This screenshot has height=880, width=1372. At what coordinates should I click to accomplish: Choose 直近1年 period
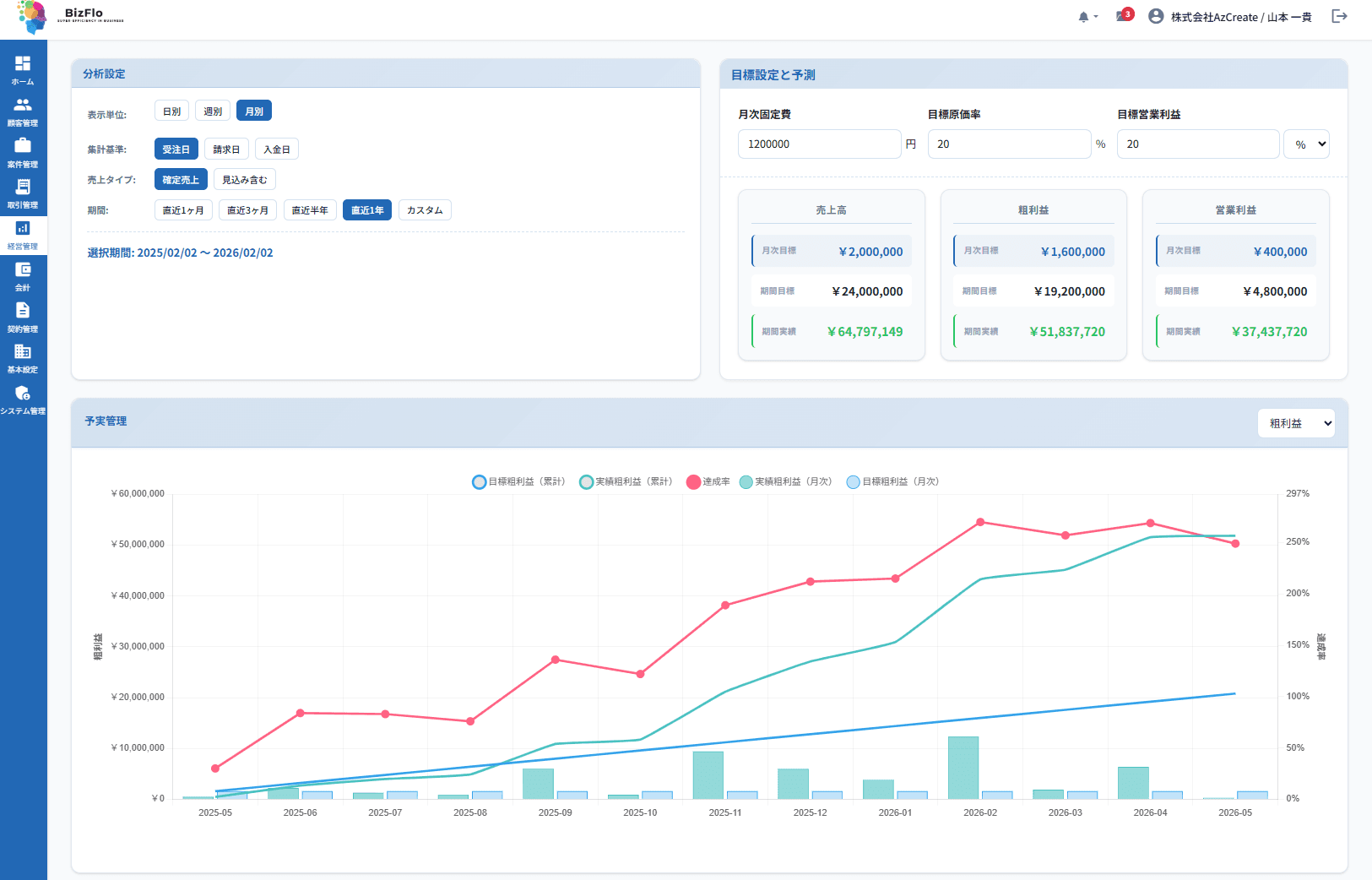(x=367, y=210)
